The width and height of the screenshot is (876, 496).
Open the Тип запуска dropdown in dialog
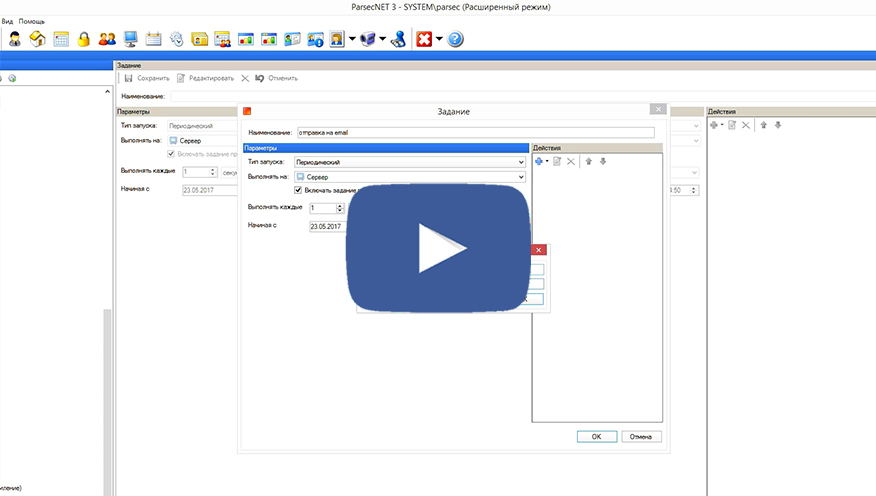click(x=410, y=162)
